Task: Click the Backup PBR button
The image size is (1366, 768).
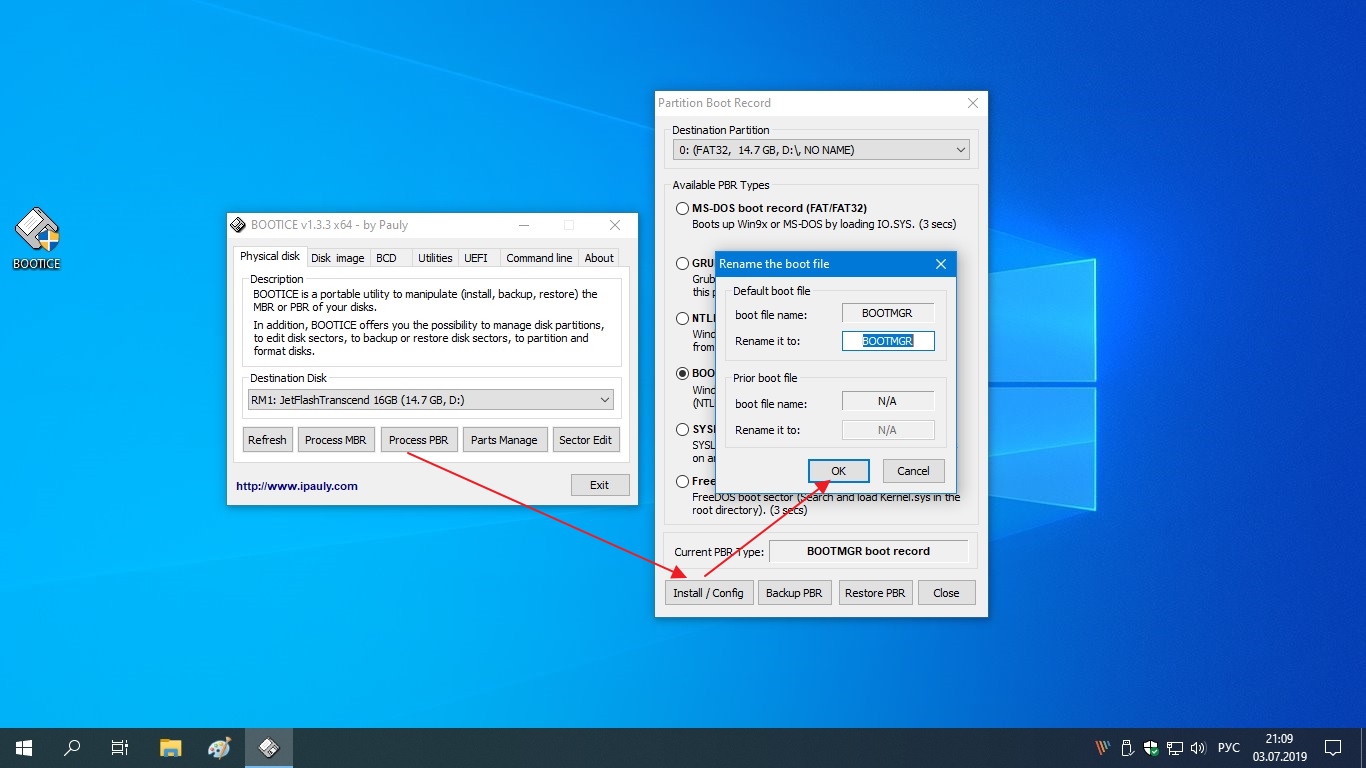Action: click(x=794, y=593)
